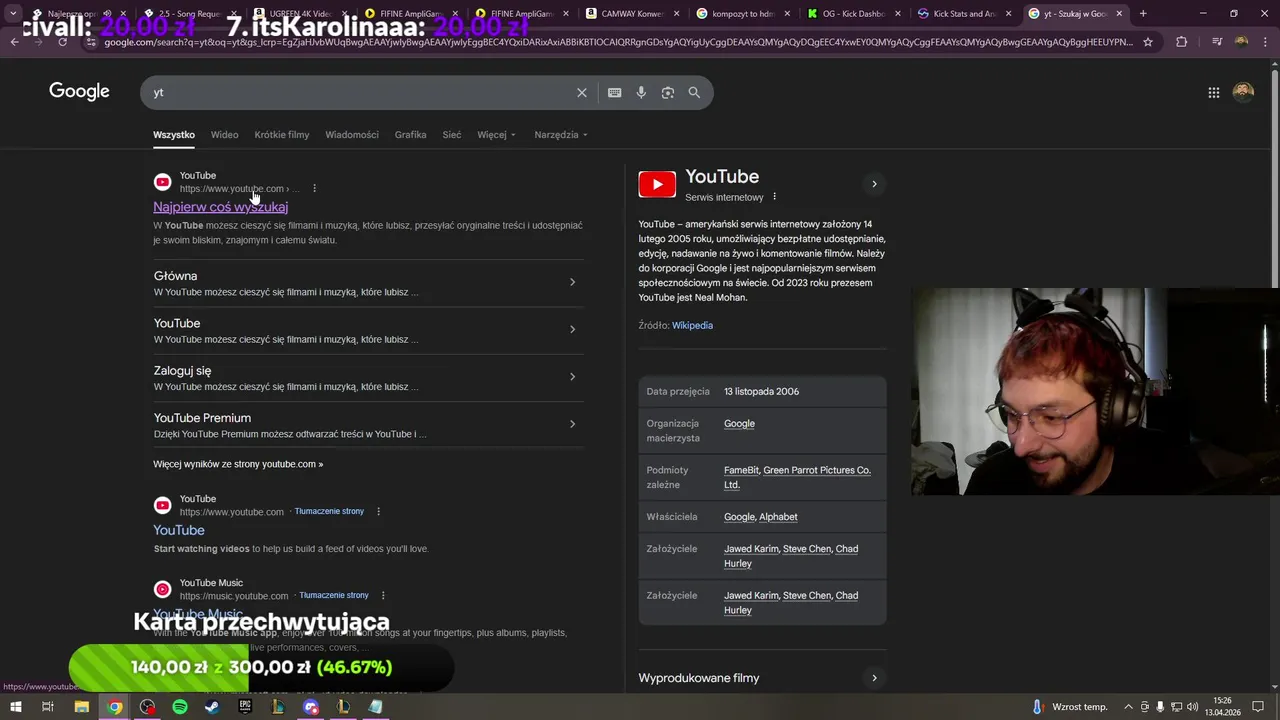Viewport: 1280px width, 720px height.
Task: Open Spotify from the taskbar
Action: tap(180, 707)
